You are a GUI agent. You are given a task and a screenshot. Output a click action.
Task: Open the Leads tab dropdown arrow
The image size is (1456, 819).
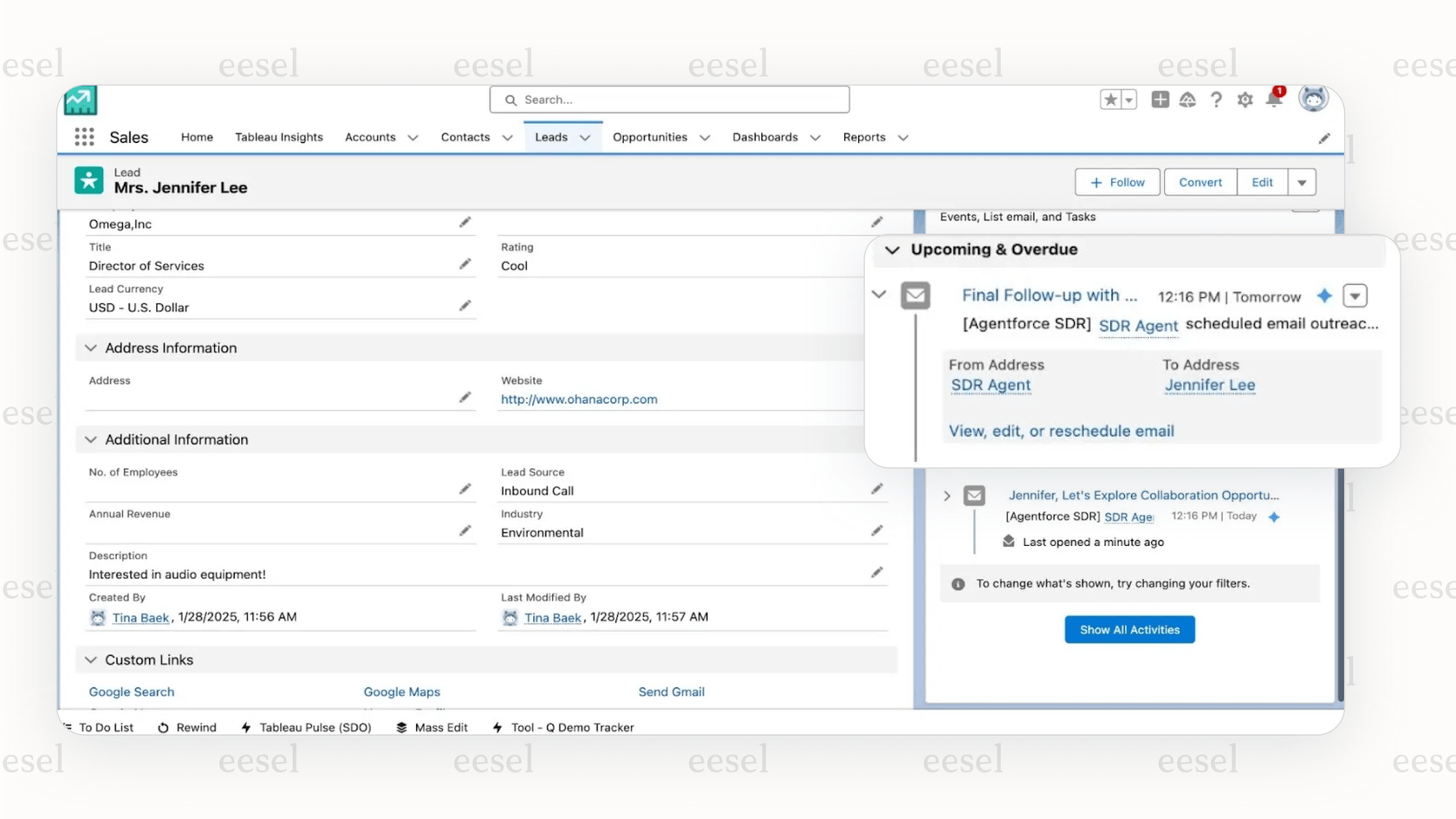pos(585,137)
